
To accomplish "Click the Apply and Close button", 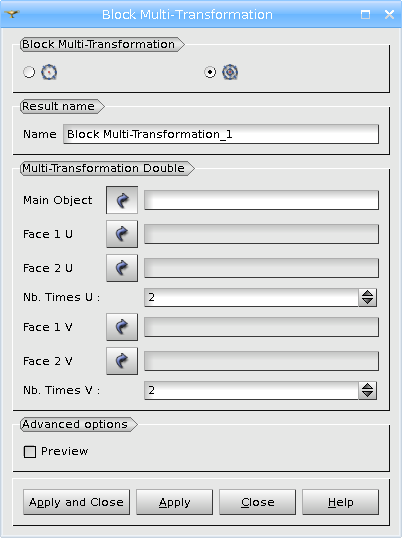I will [76, 502].
